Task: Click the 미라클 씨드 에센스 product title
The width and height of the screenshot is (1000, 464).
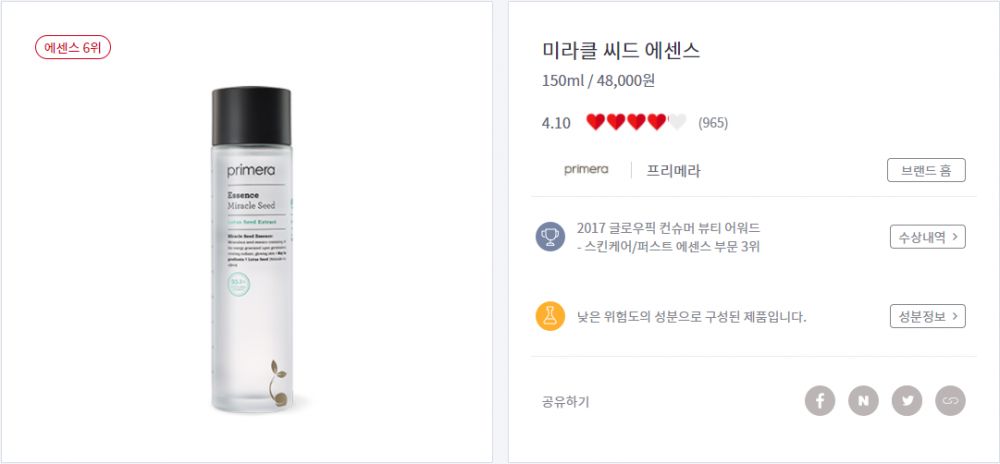Action: 620,51
